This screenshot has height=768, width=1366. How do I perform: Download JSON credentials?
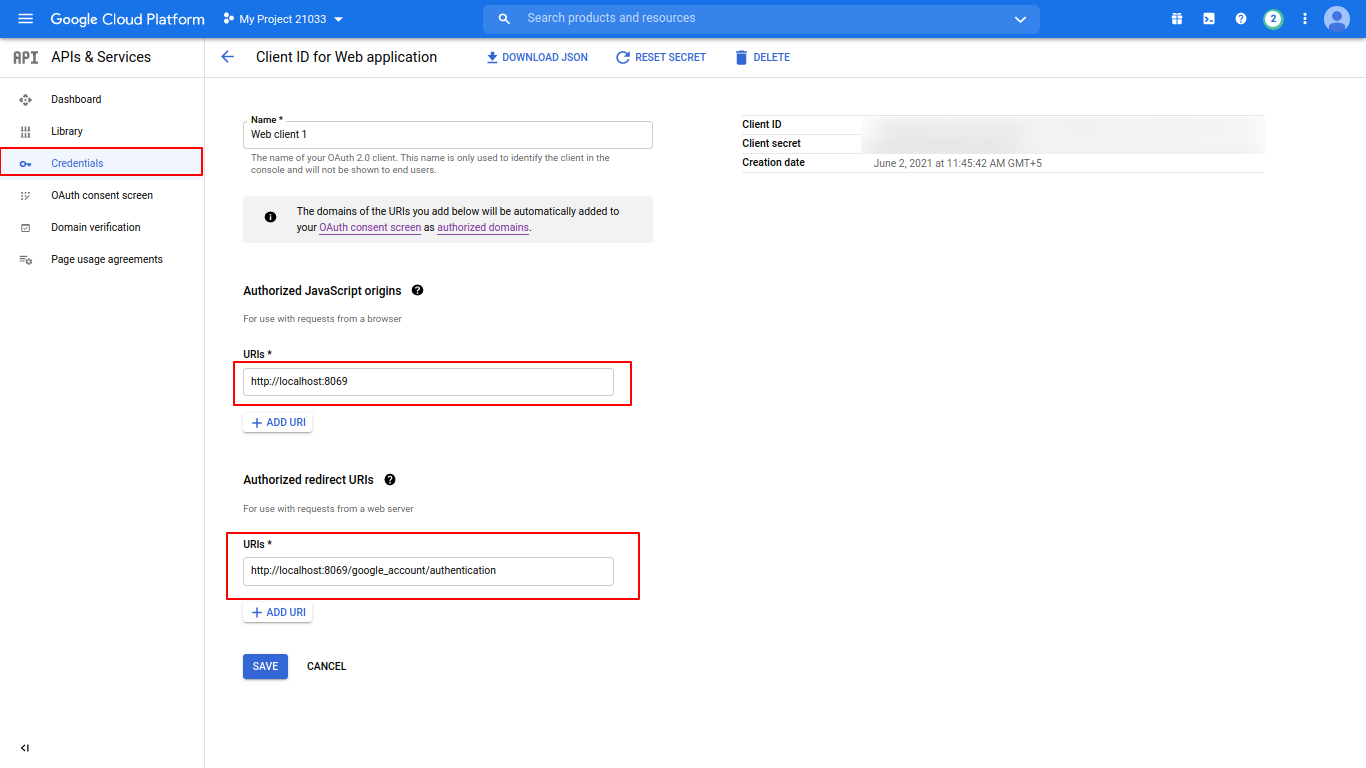(x=537, y=58)
